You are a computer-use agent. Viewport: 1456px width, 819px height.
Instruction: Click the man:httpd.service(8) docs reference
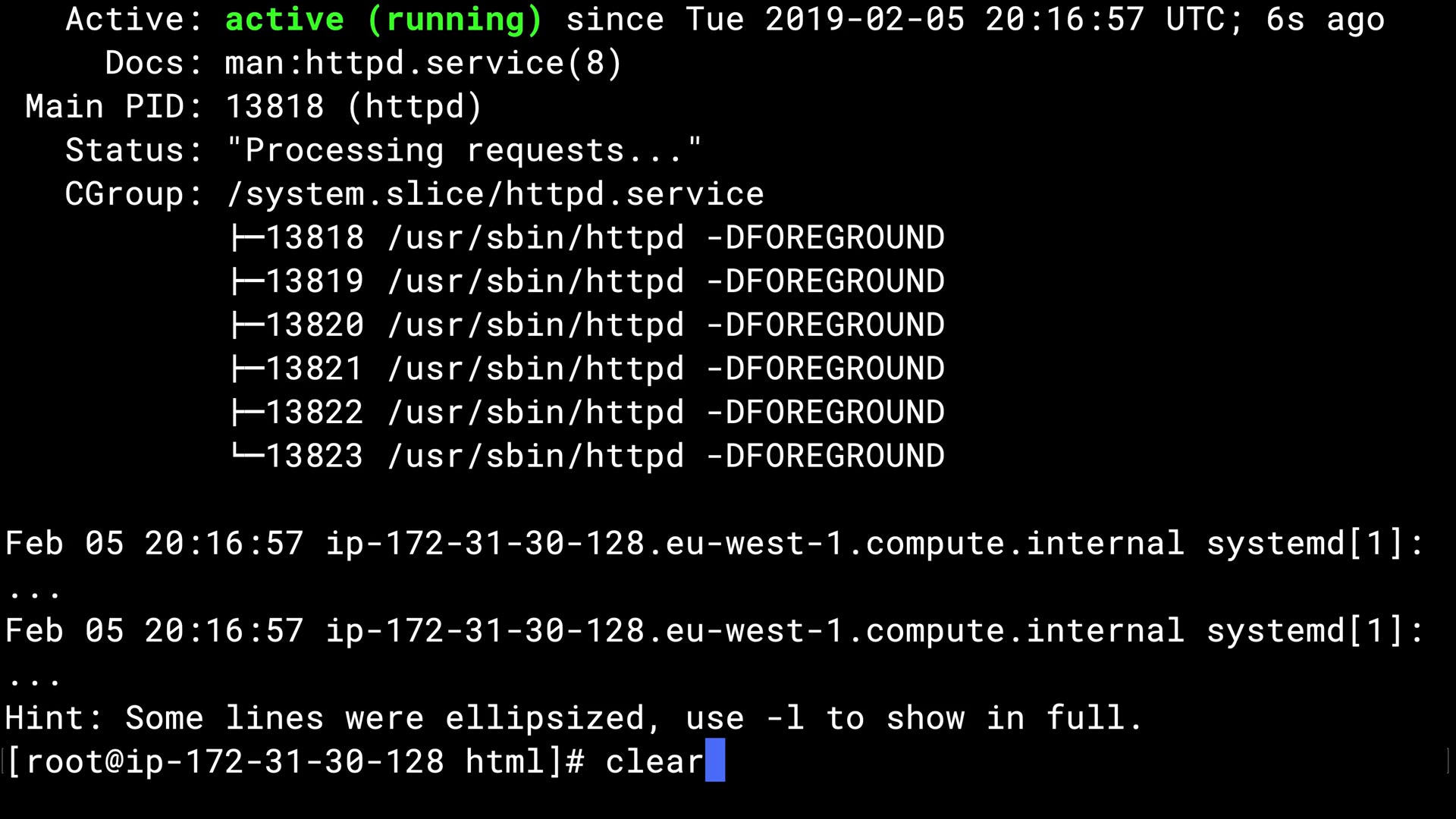click(x=423, y=64)
